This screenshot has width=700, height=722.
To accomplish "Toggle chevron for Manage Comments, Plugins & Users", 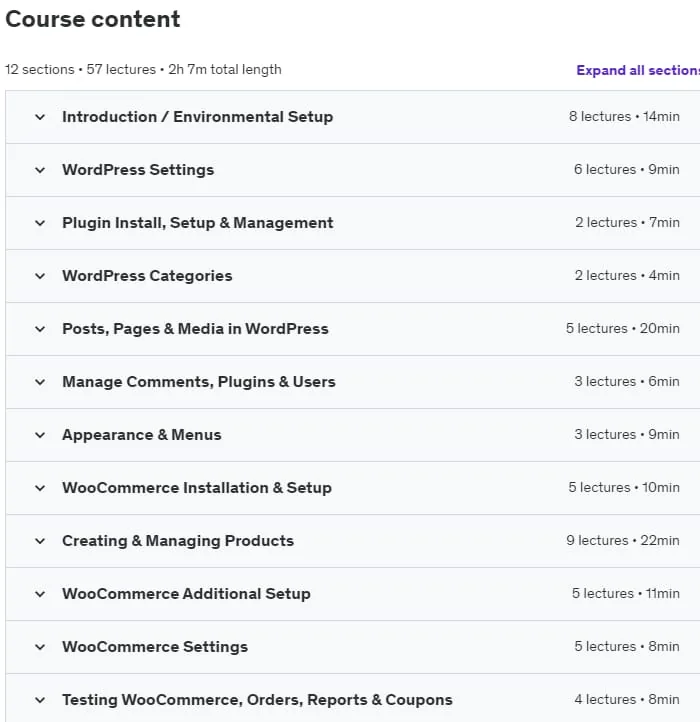I will tap(40, 382).
